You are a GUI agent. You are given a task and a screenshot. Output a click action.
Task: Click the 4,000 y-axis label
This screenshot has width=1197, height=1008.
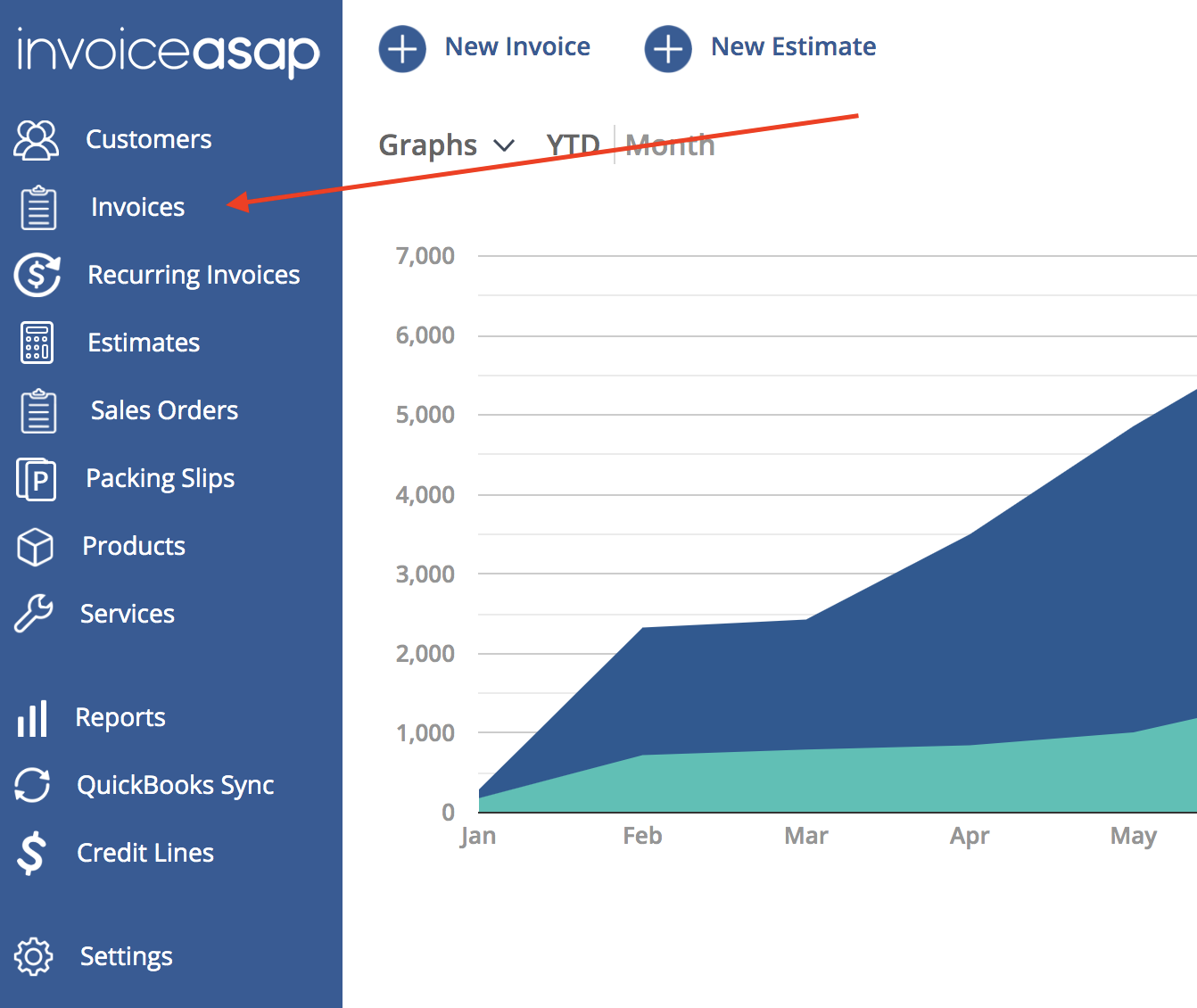point(425,495)
